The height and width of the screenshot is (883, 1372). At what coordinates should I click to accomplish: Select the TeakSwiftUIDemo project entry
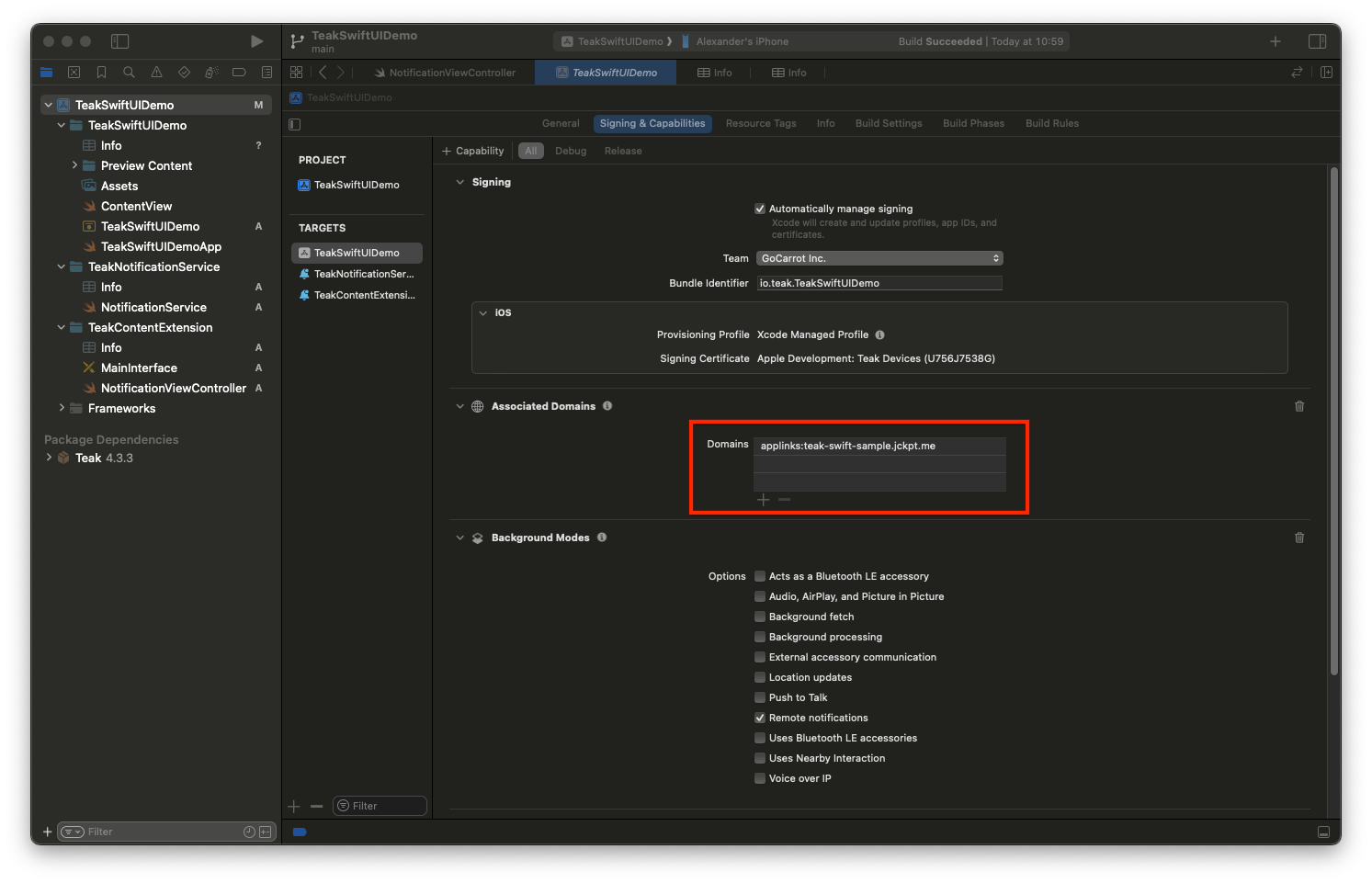click(x=357, y=185)
